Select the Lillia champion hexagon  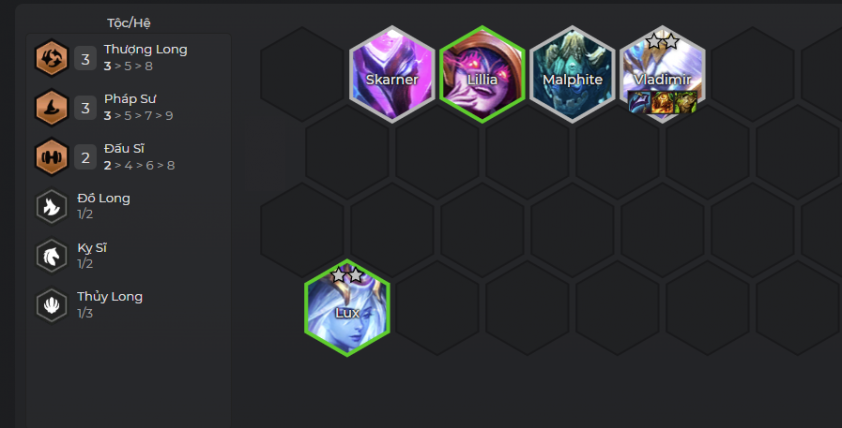[x=482, y=75]
